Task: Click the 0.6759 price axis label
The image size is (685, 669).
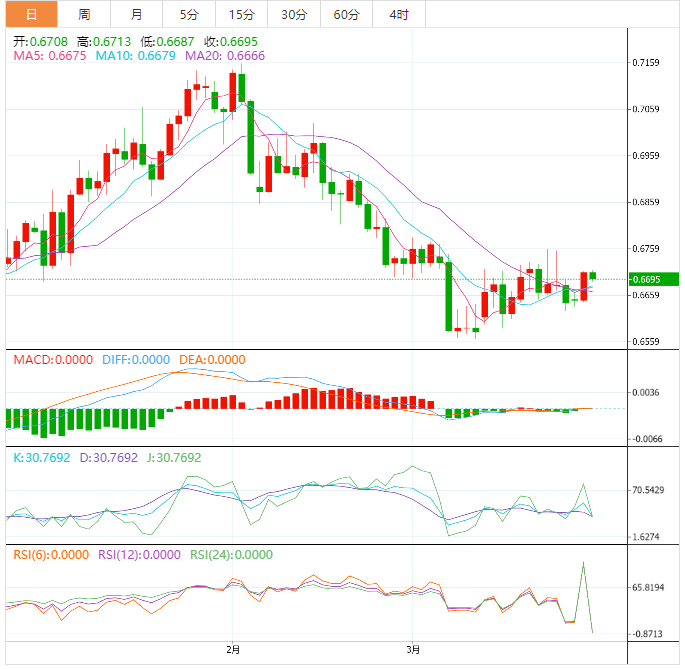Action: pos(646,249)
